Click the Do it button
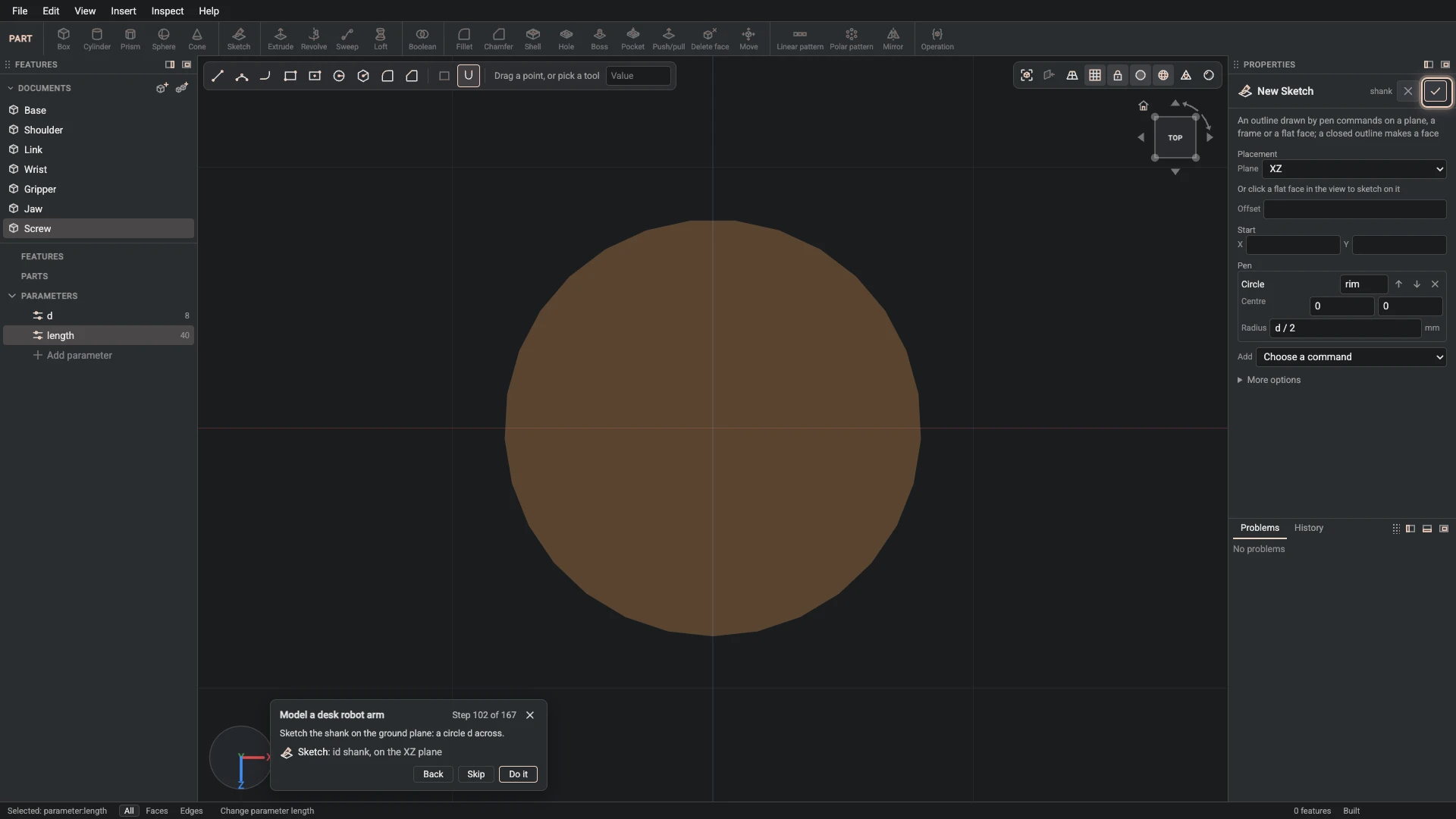 pos(518,774)
